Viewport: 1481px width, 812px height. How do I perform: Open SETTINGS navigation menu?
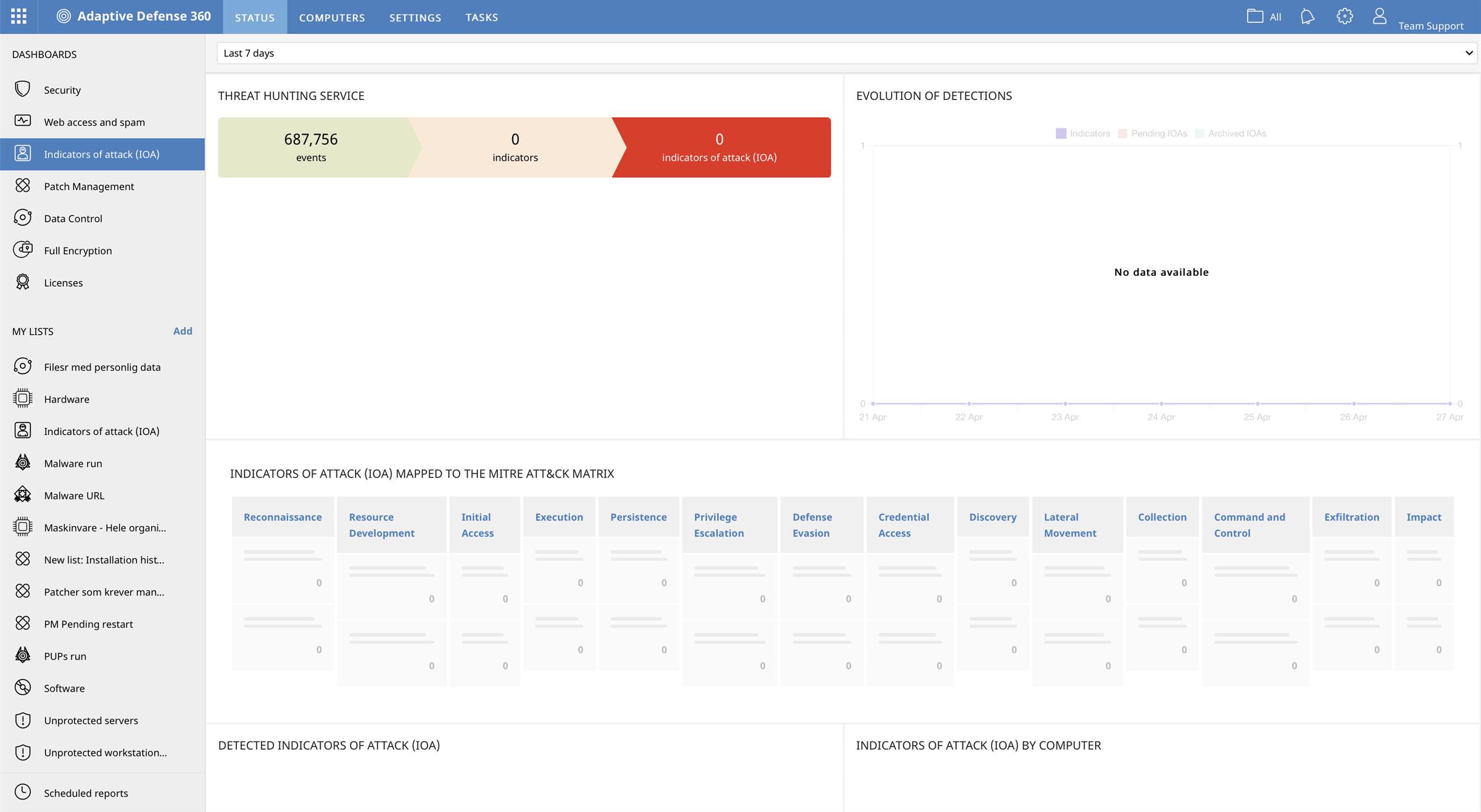tap(415, 17)
